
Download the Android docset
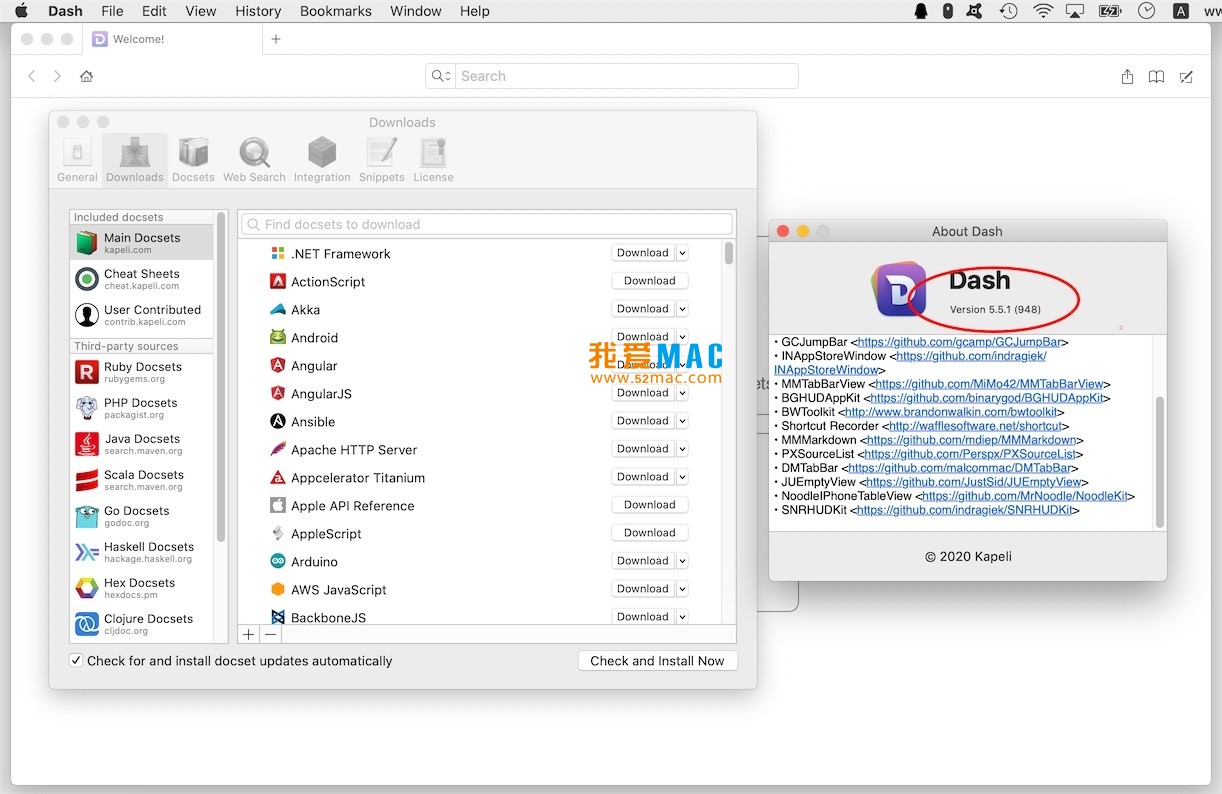click(x=643, y=337)
